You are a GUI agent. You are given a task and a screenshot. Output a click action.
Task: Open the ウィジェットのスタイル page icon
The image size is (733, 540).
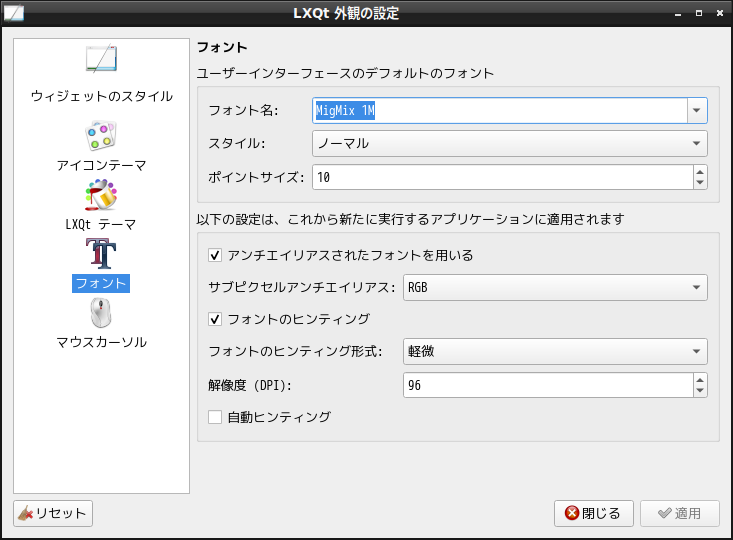click(101, 58)
